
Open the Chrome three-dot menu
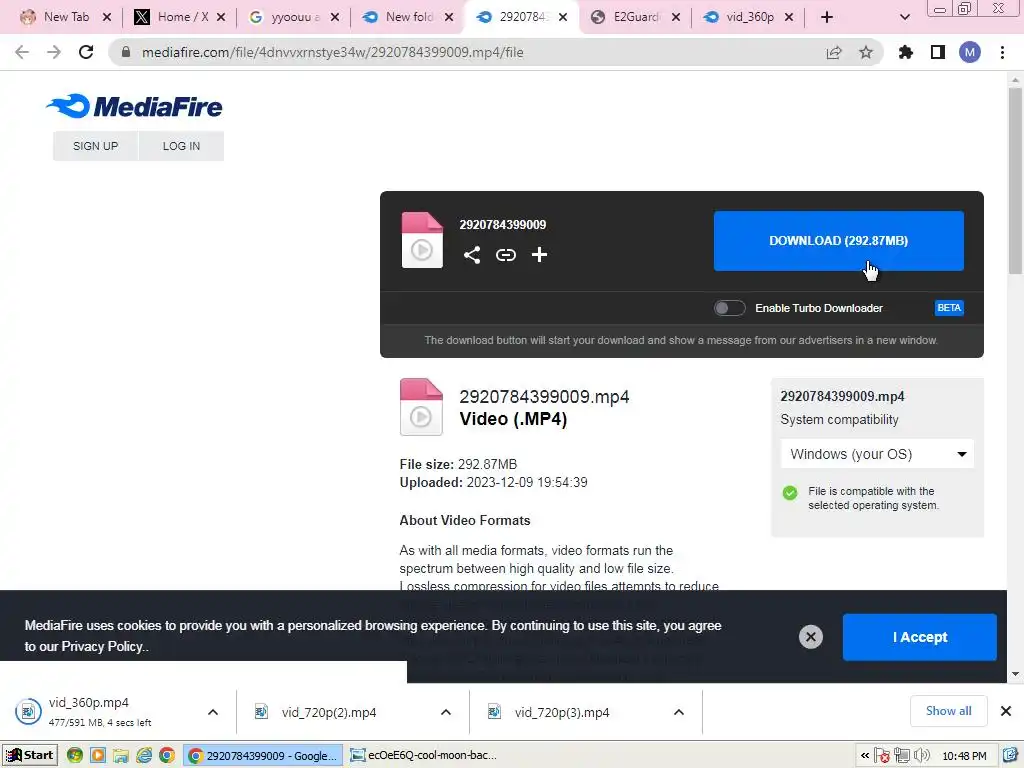coord(1002,52)
